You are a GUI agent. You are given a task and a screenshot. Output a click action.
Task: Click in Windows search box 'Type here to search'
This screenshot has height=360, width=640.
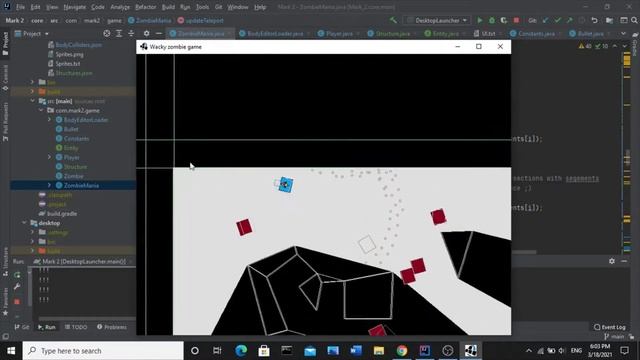point(103,351)
